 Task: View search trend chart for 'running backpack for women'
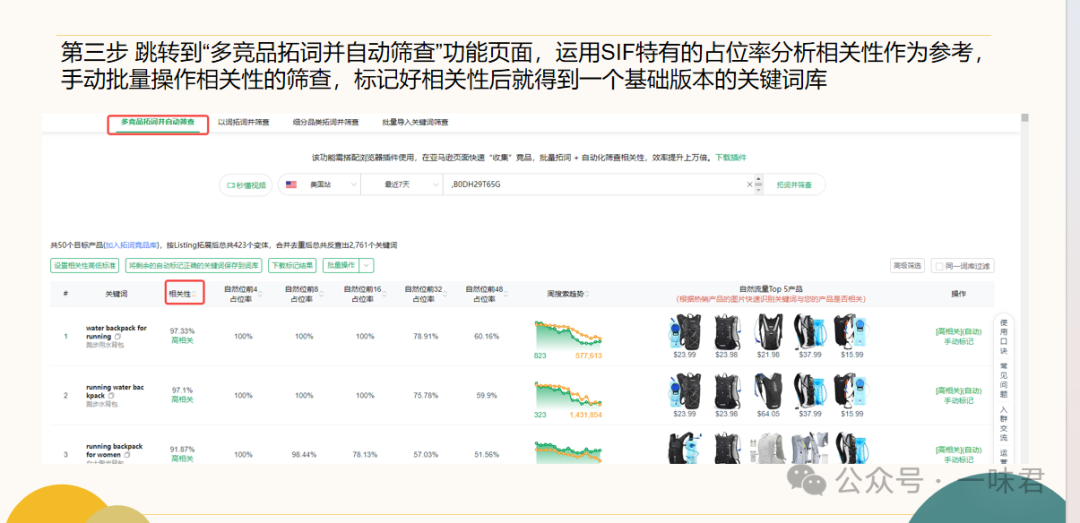[568, 451]
